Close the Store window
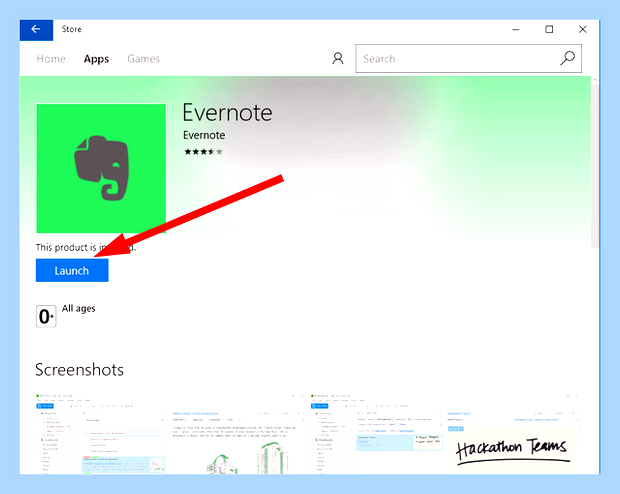This screenshot has height=494, width=620. point(582,30)
